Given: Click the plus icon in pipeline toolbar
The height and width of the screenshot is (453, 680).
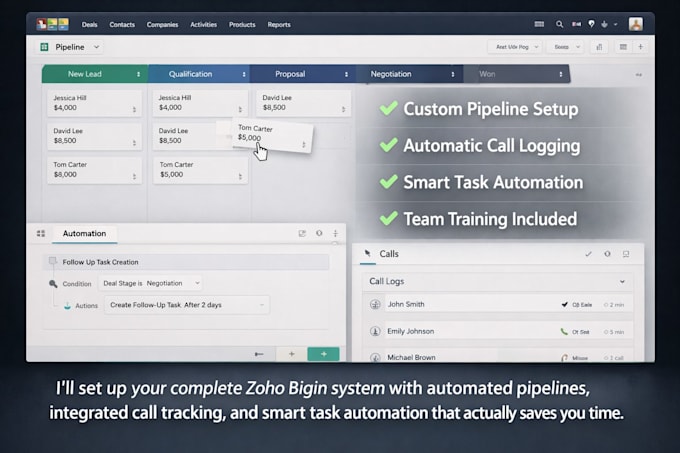Looking at the screenshot, I should coord(641,47).
